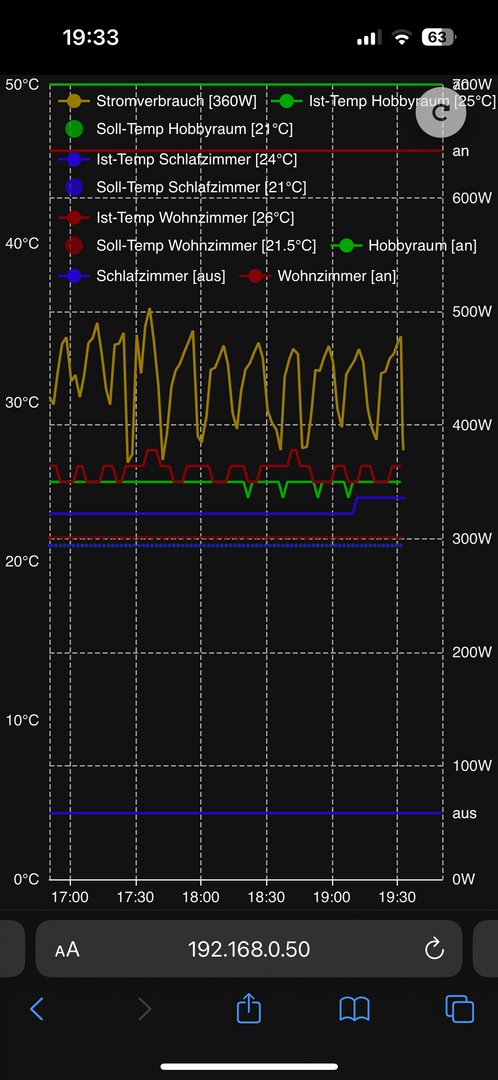Viewport: 498px width, 1080px height.
Task: Toggle Soll-Temp Wohnzimmer [21.5°C] legend entry
Action: click(x=190, y=245)
